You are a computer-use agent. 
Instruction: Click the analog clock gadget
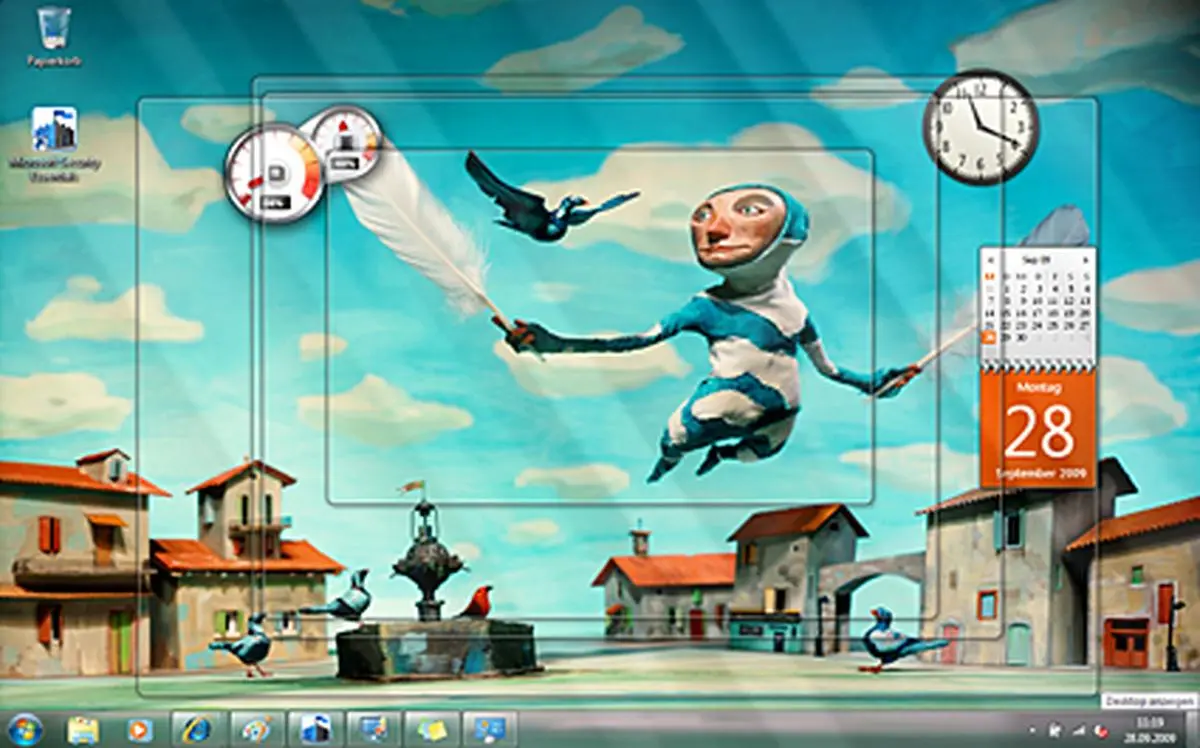point(980,127)
